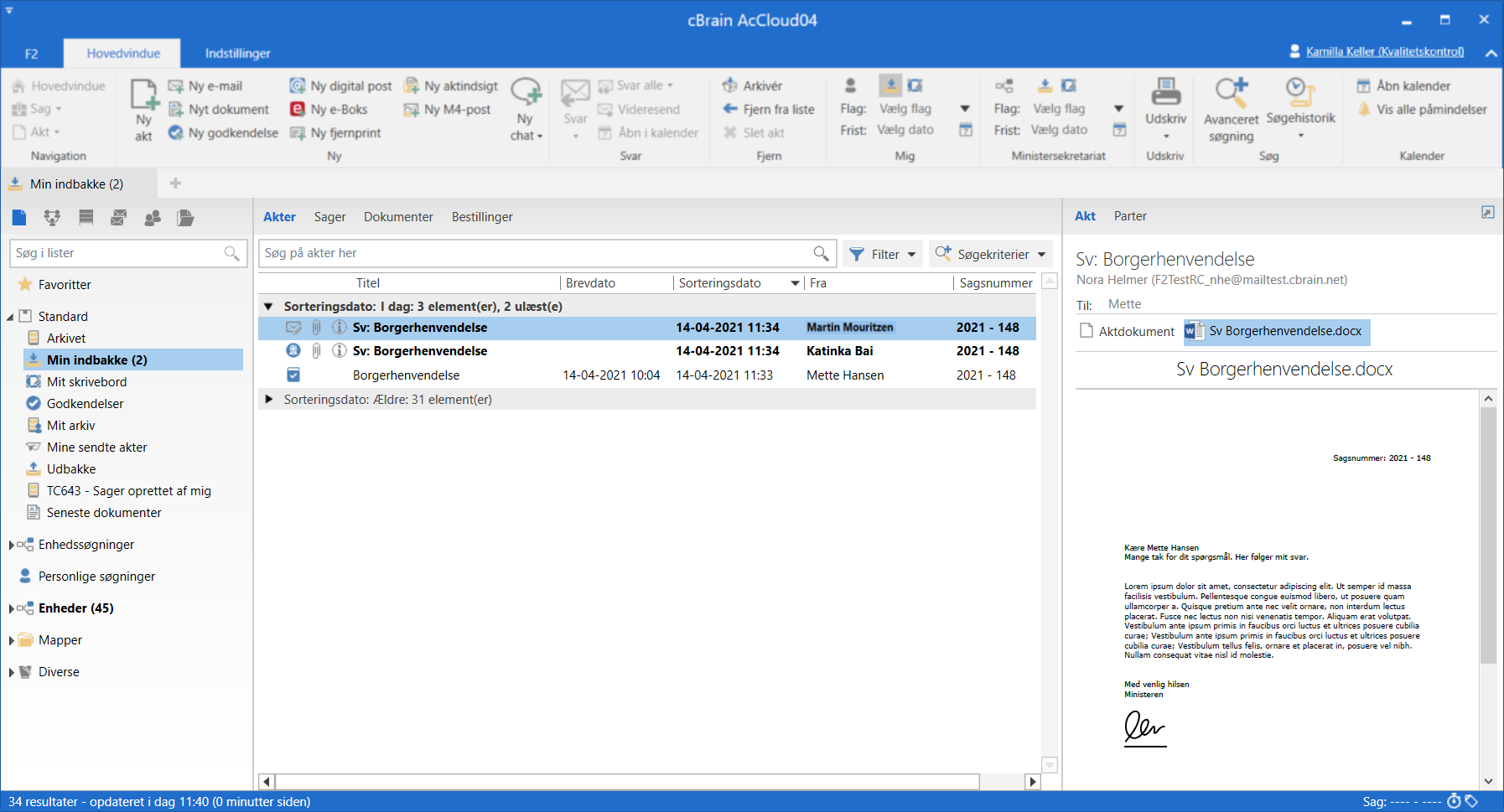Click search magnifier in Søg på akter field

(x=821, y=253)
